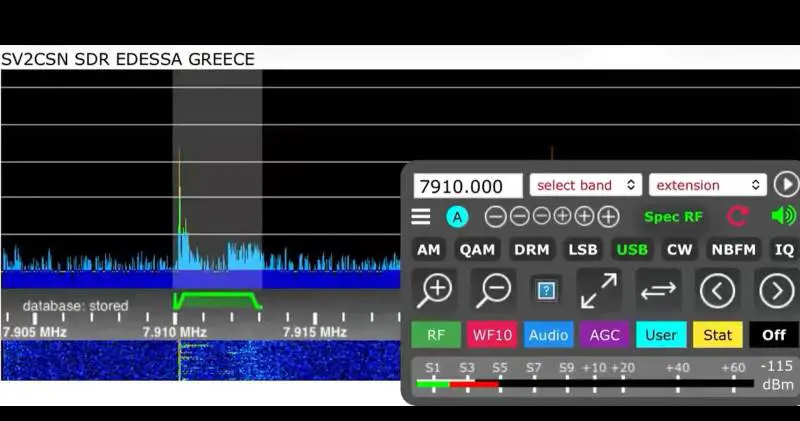Viewport: 800px width, 421px height.
Task: Click the green passband shape on the tuning scale
Action: (217, 299)
